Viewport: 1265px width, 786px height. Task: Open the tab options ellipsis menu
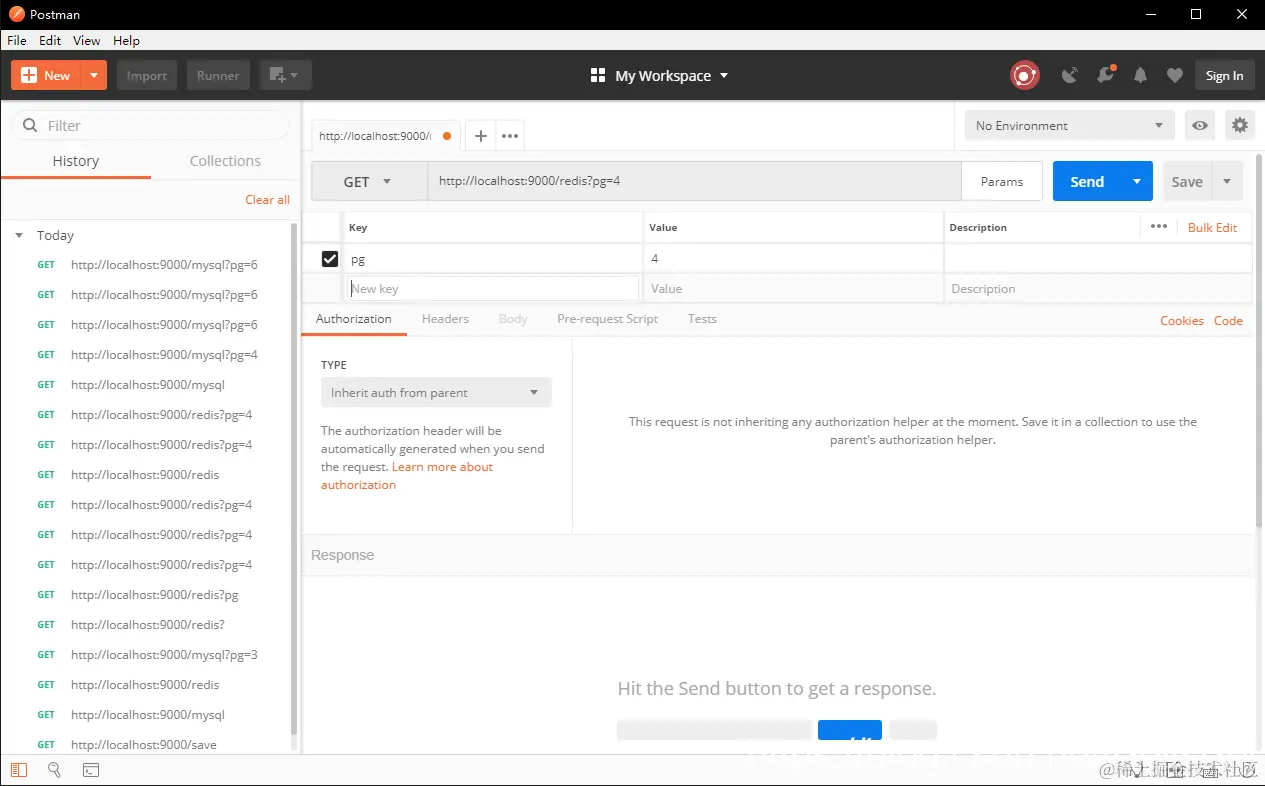pos(509,136)
